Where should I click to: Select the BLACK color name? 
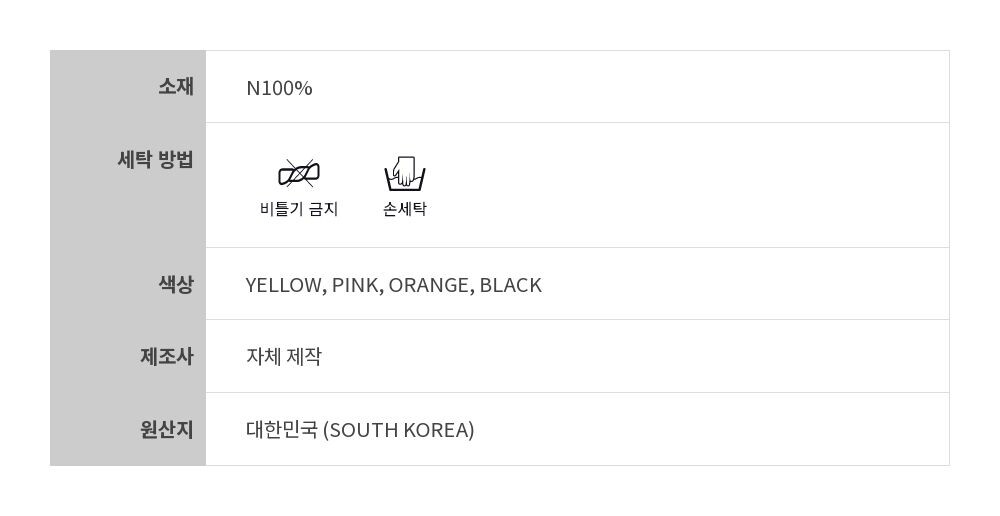point(510,285)
